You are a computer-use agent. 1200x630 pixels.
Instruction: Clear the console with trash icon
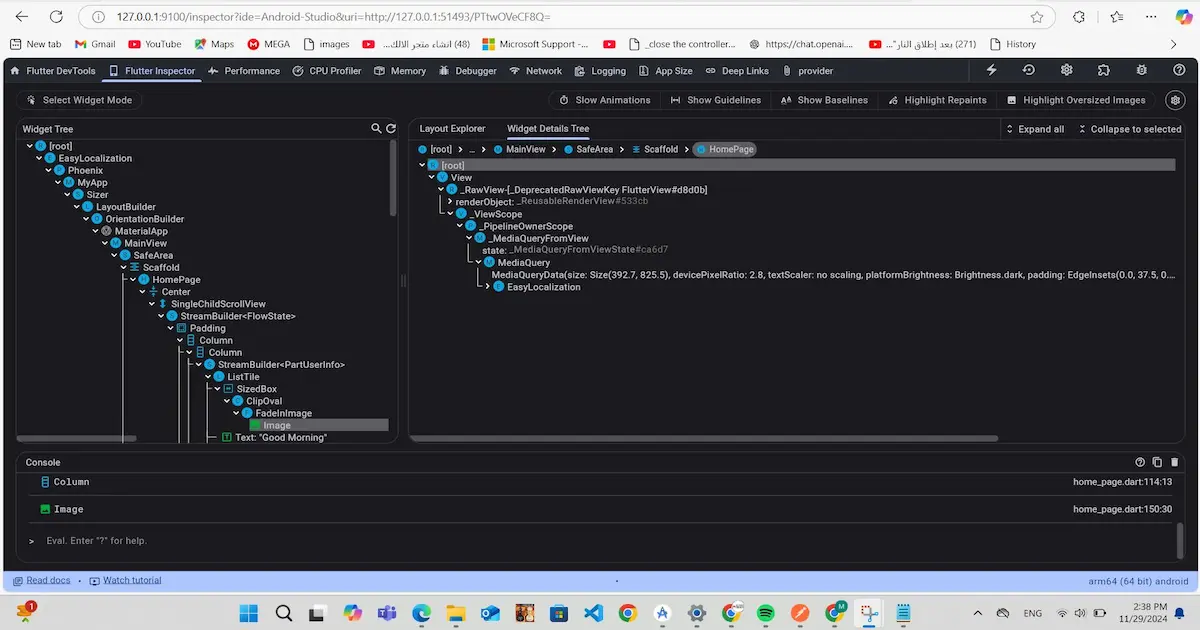pos(1176,462)
